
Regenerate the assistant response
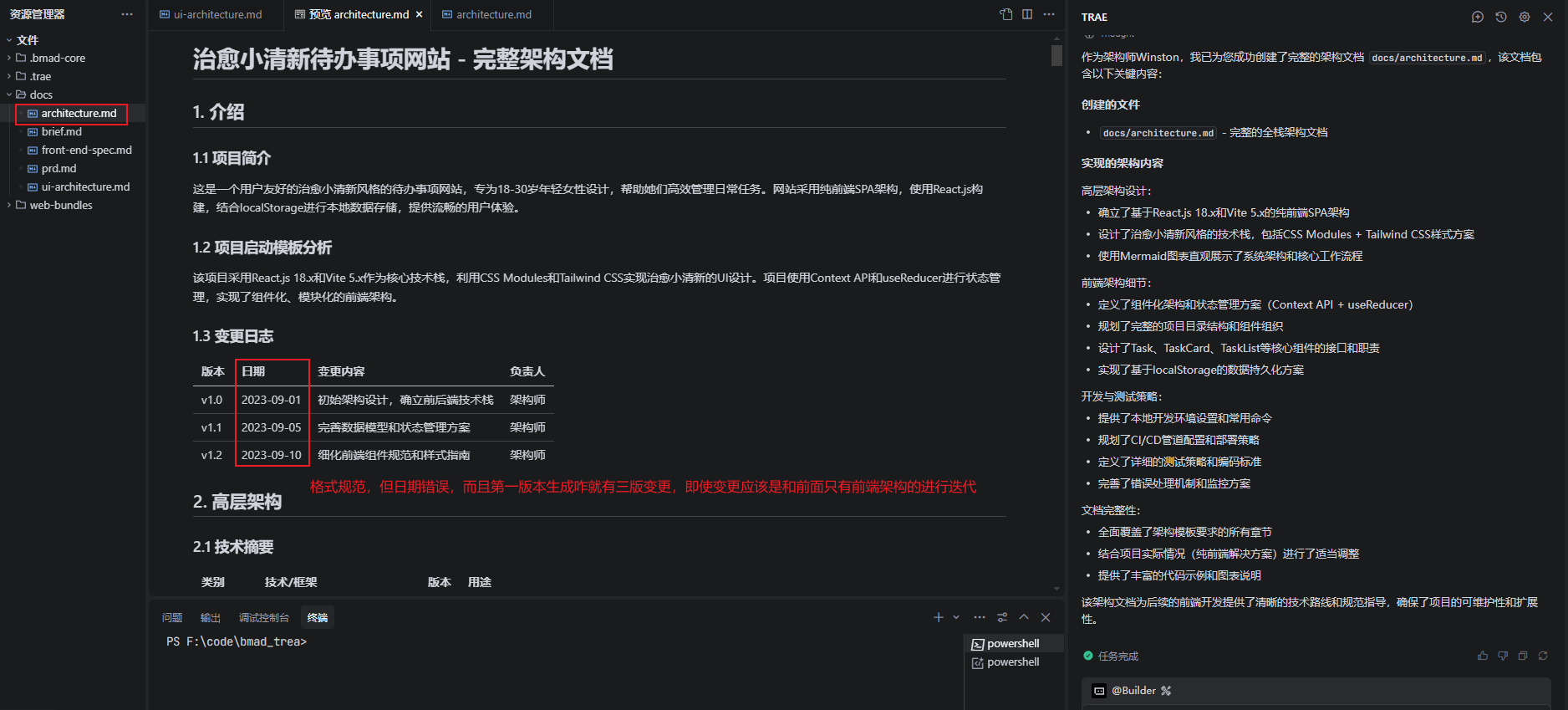[x=1543, y=656]
